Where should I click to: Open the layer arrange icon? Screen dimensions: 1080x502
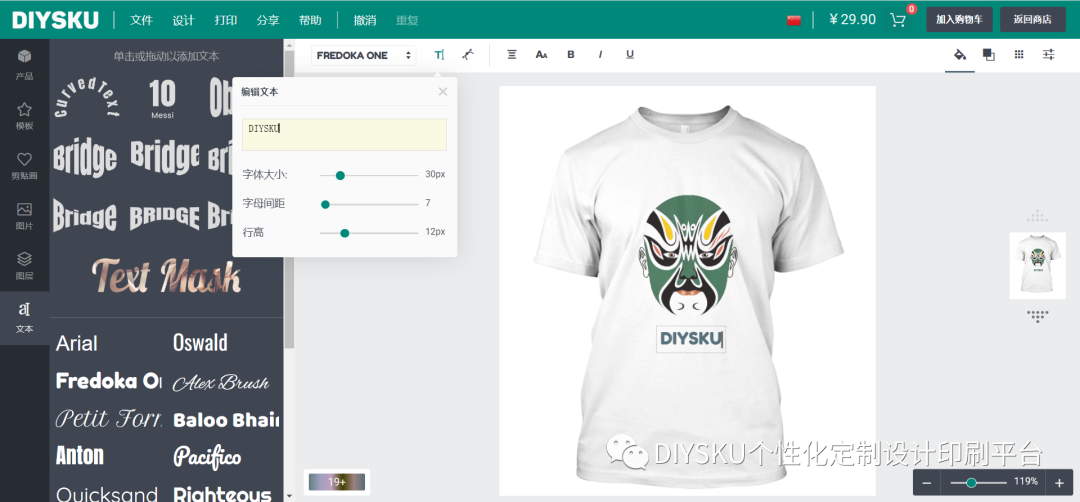[x=989, y=55]
